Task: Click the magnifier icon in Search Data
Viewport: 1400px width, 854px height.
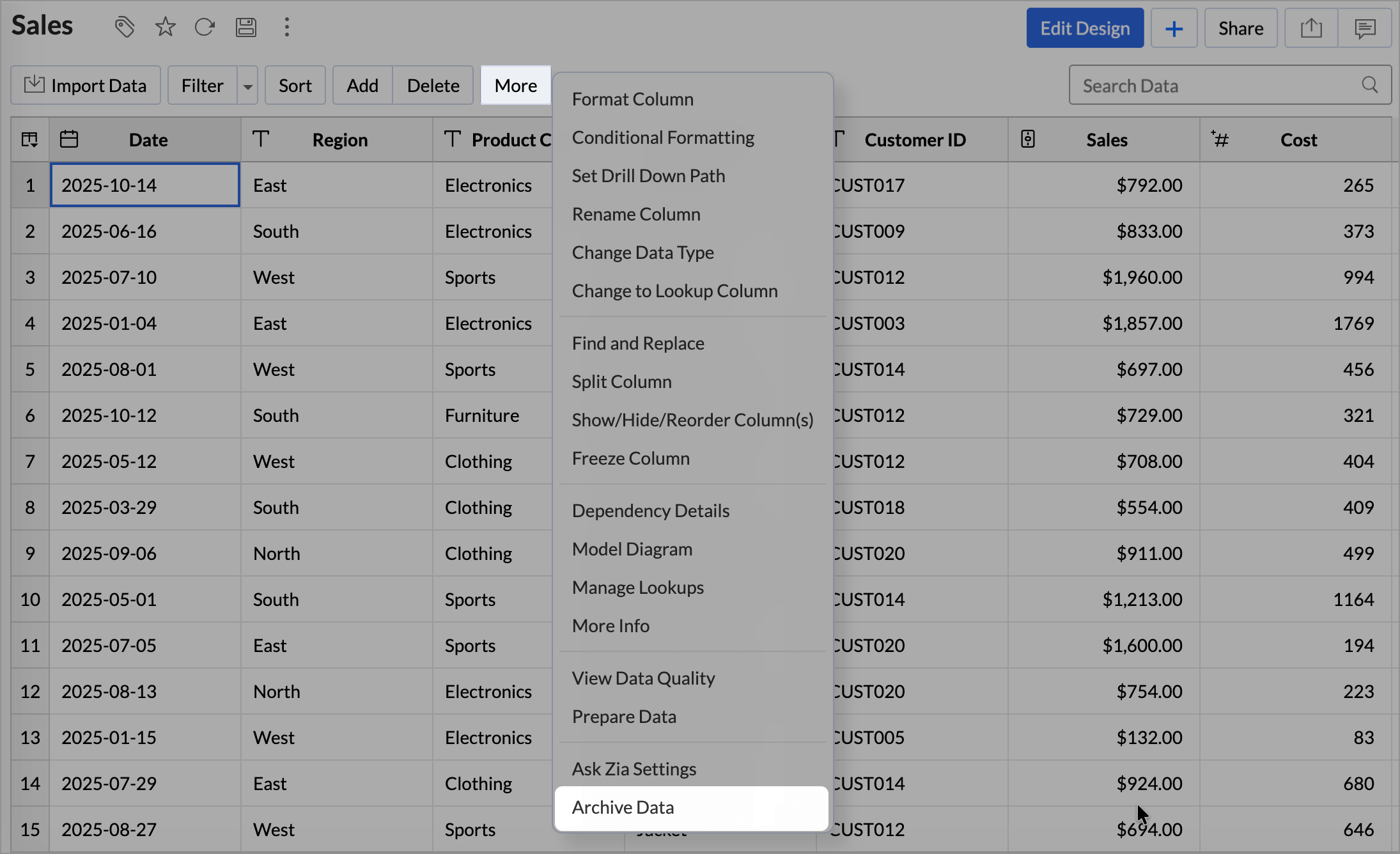Action: tap(1369, 85)
